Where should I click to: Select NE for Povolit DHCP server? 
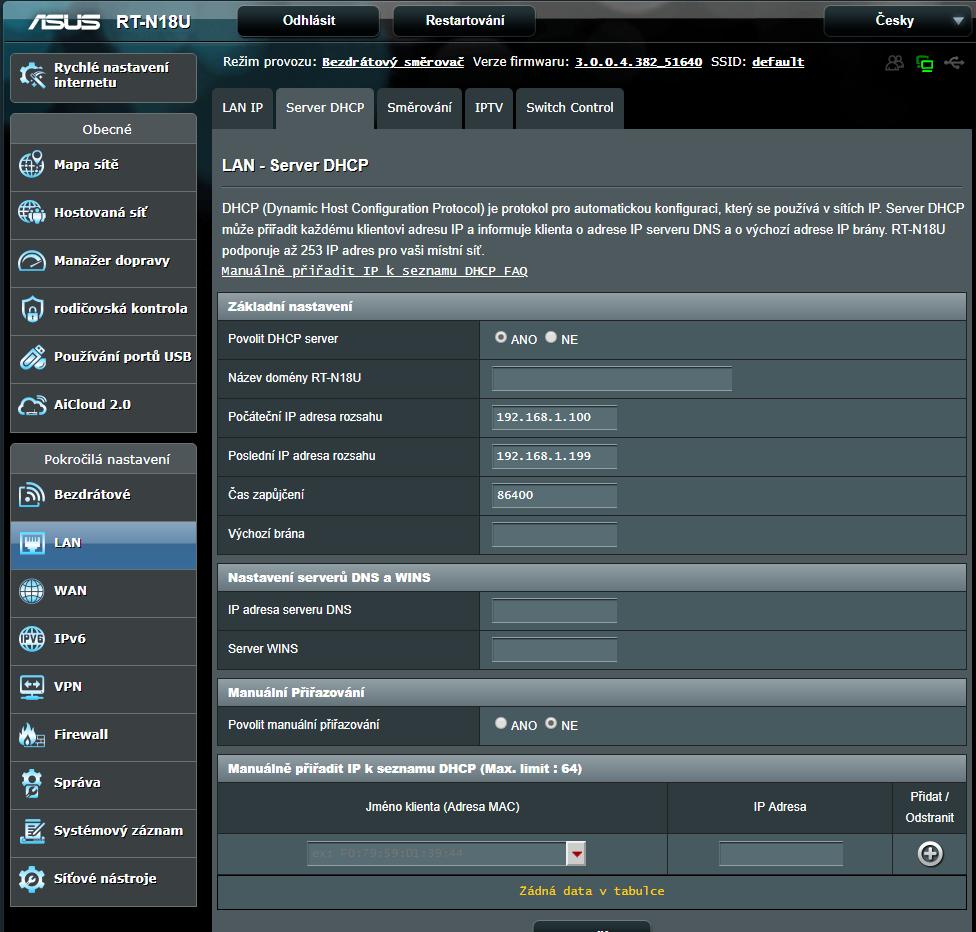point(551,338)
